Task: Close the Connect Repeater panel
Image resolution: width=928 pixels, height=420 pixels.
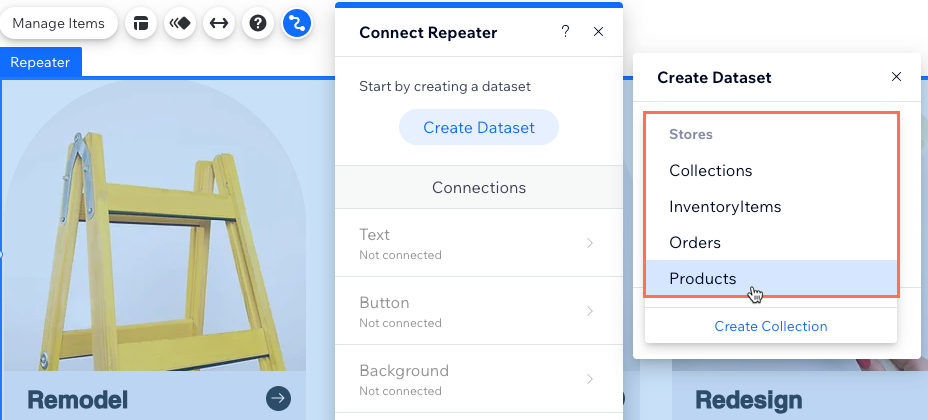Action: click(x=598, y=32)
